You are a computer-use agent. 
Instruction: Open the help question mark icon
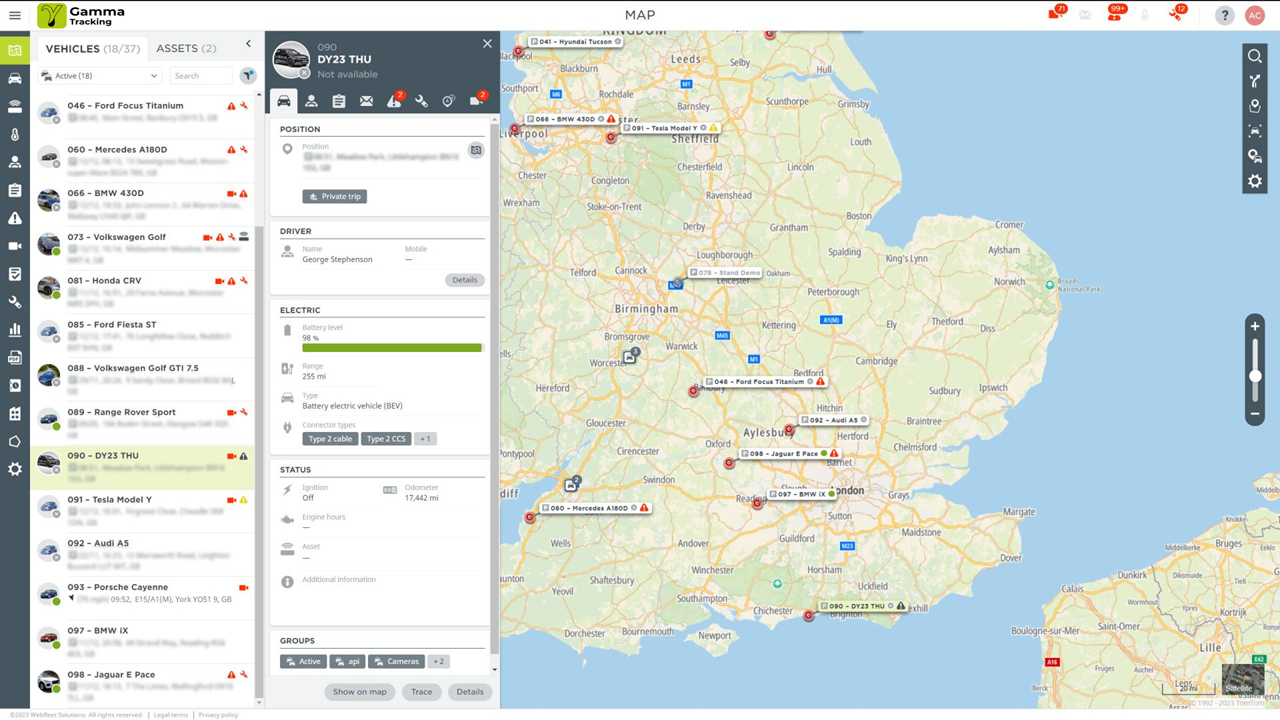click(x=1224, y=15)
